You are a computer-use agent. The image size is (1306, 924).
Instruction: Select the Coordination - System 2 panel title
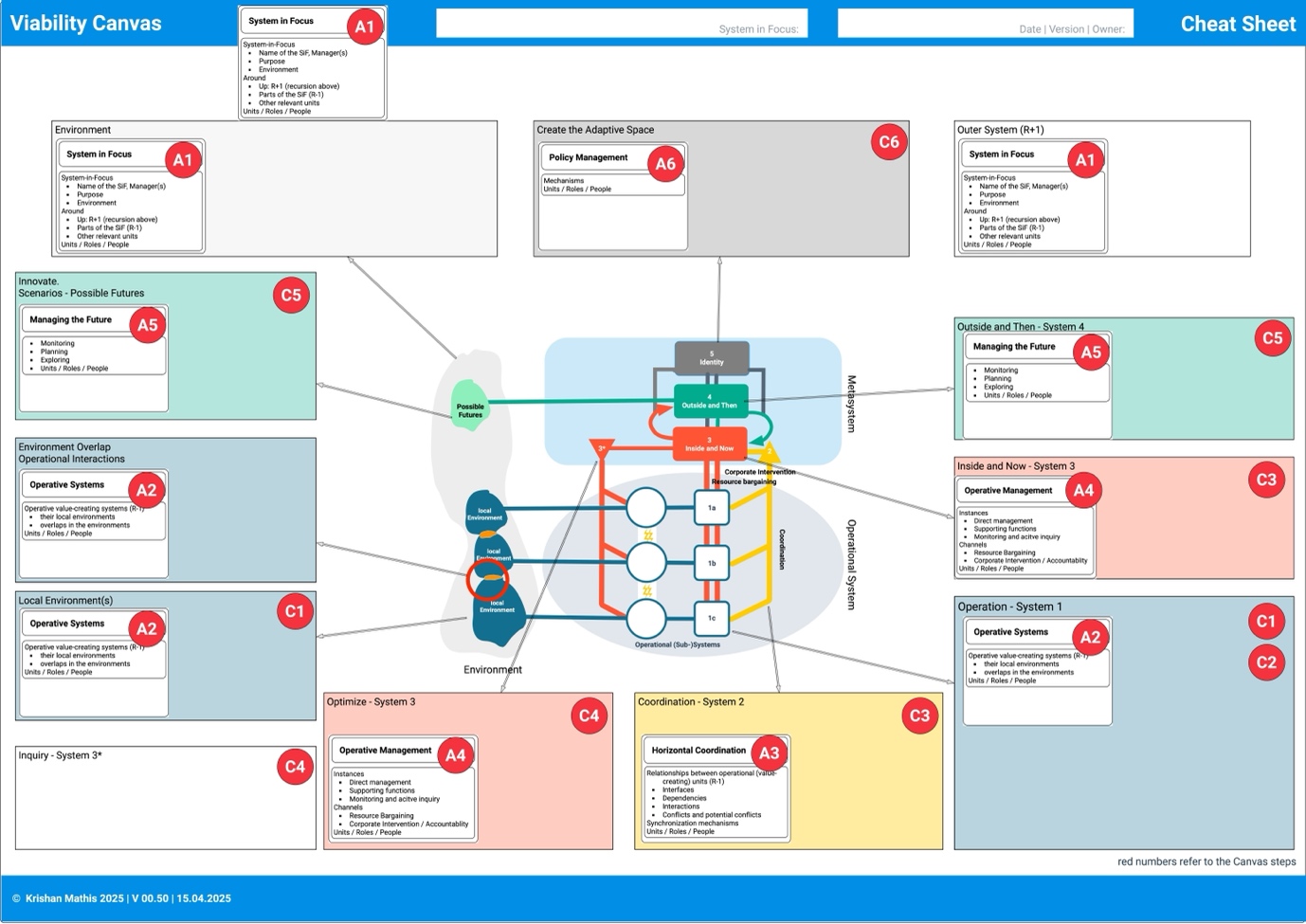(691, 701)
